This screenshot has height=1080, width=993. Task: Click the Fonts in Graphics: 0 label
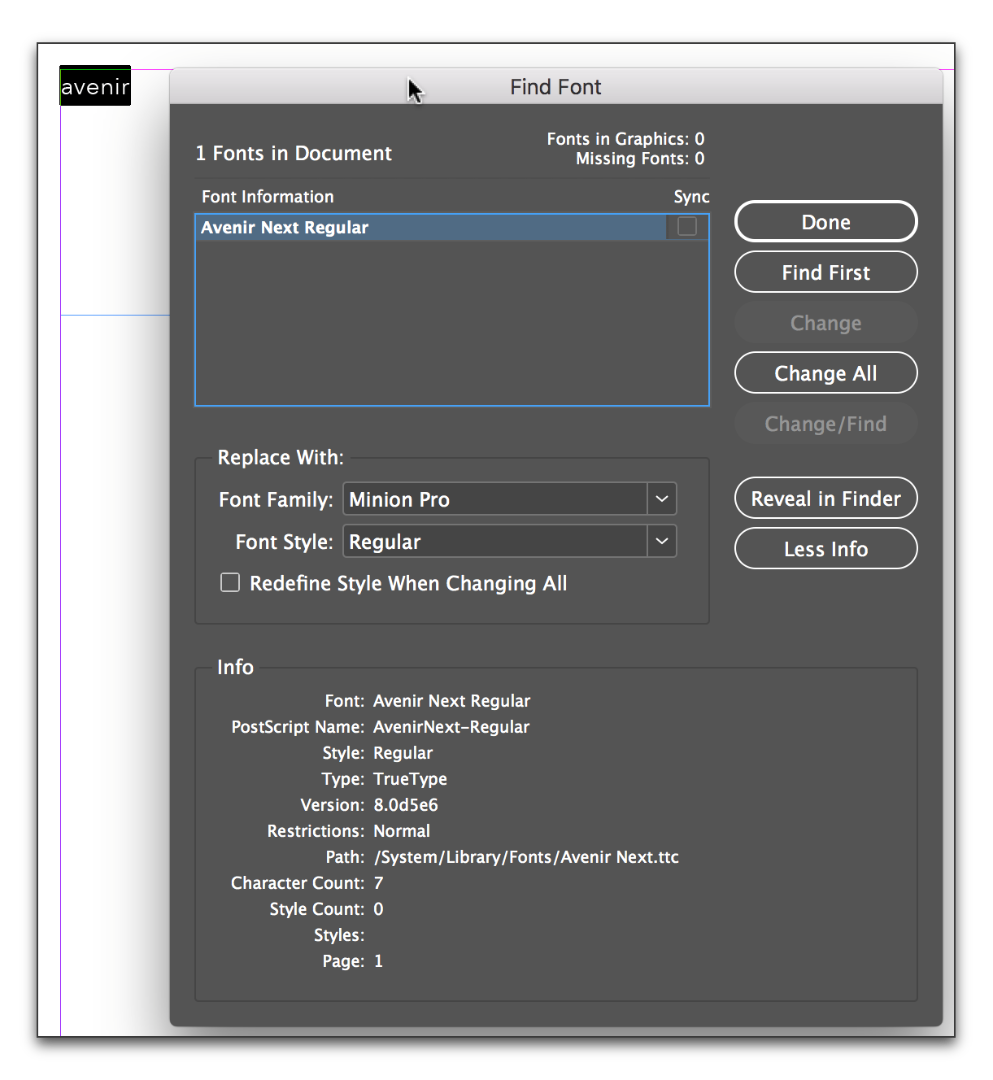(625, 138)
